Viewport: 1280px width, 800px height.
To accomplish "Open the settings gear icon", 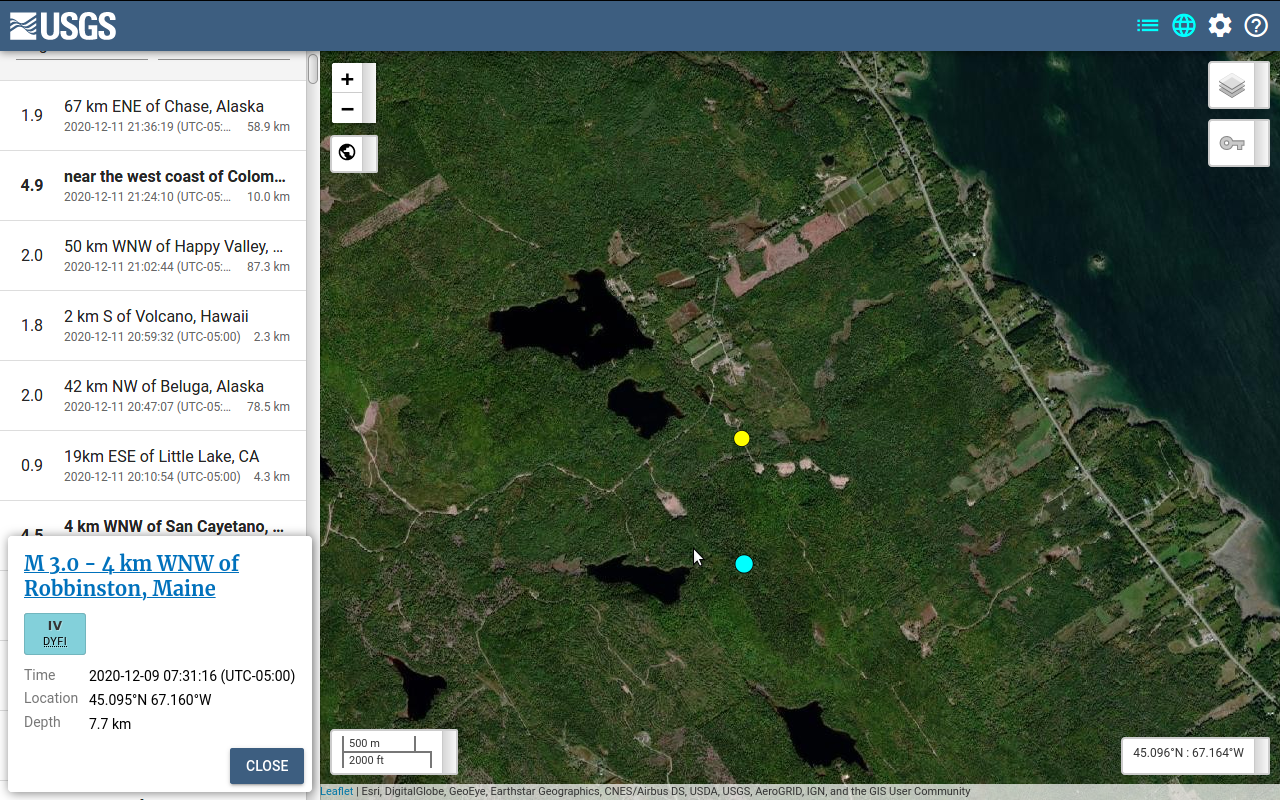I will (x=1220, y=25).
